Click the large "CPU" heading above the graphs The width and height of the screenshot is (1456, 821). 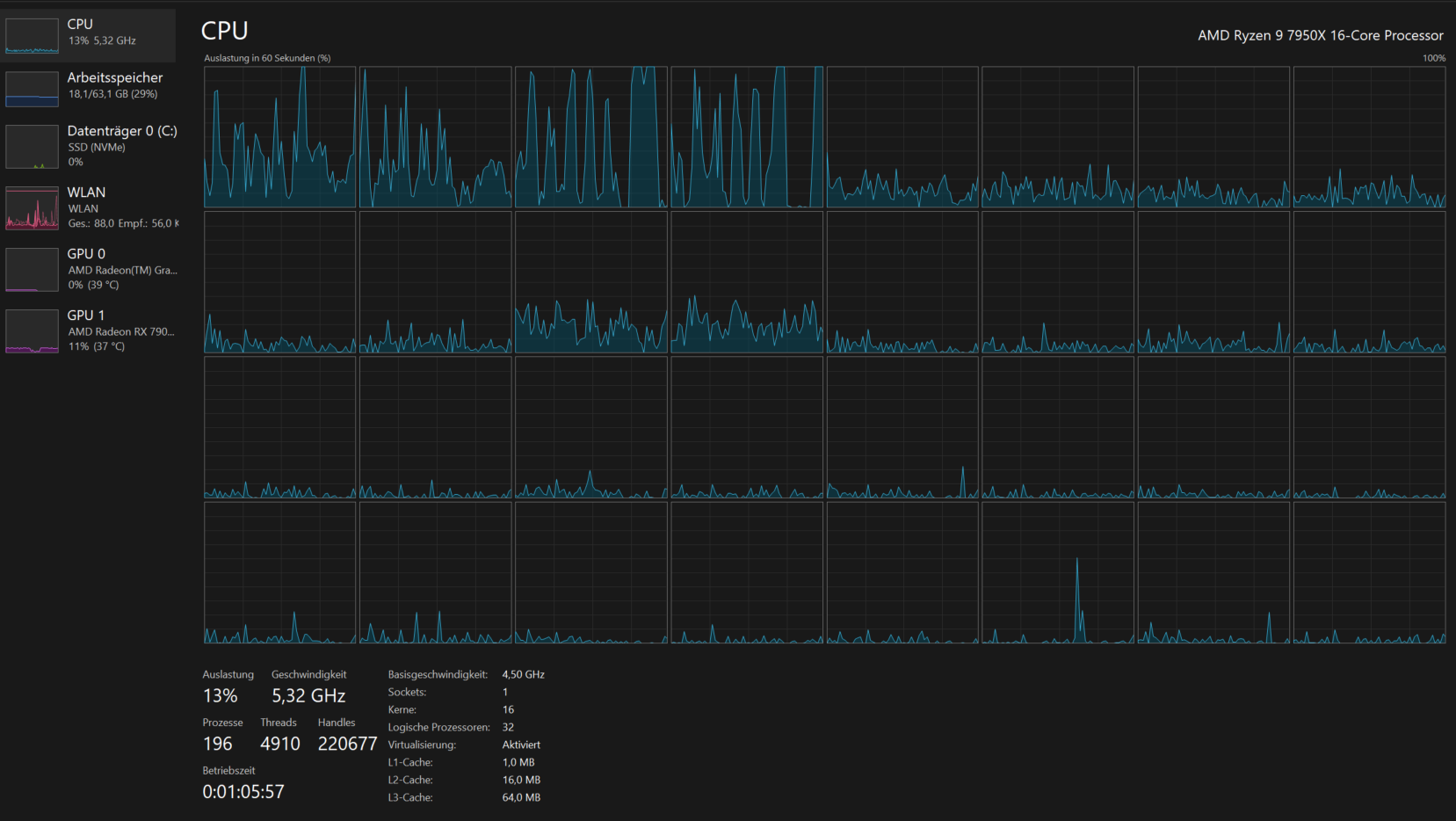225,31
